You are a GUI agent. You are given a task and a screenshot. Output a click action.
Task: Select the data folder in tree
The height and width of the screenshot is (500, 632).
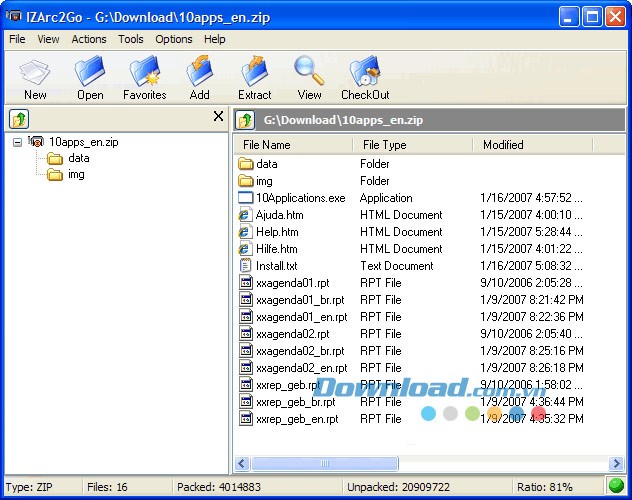(x=78, y=158)
